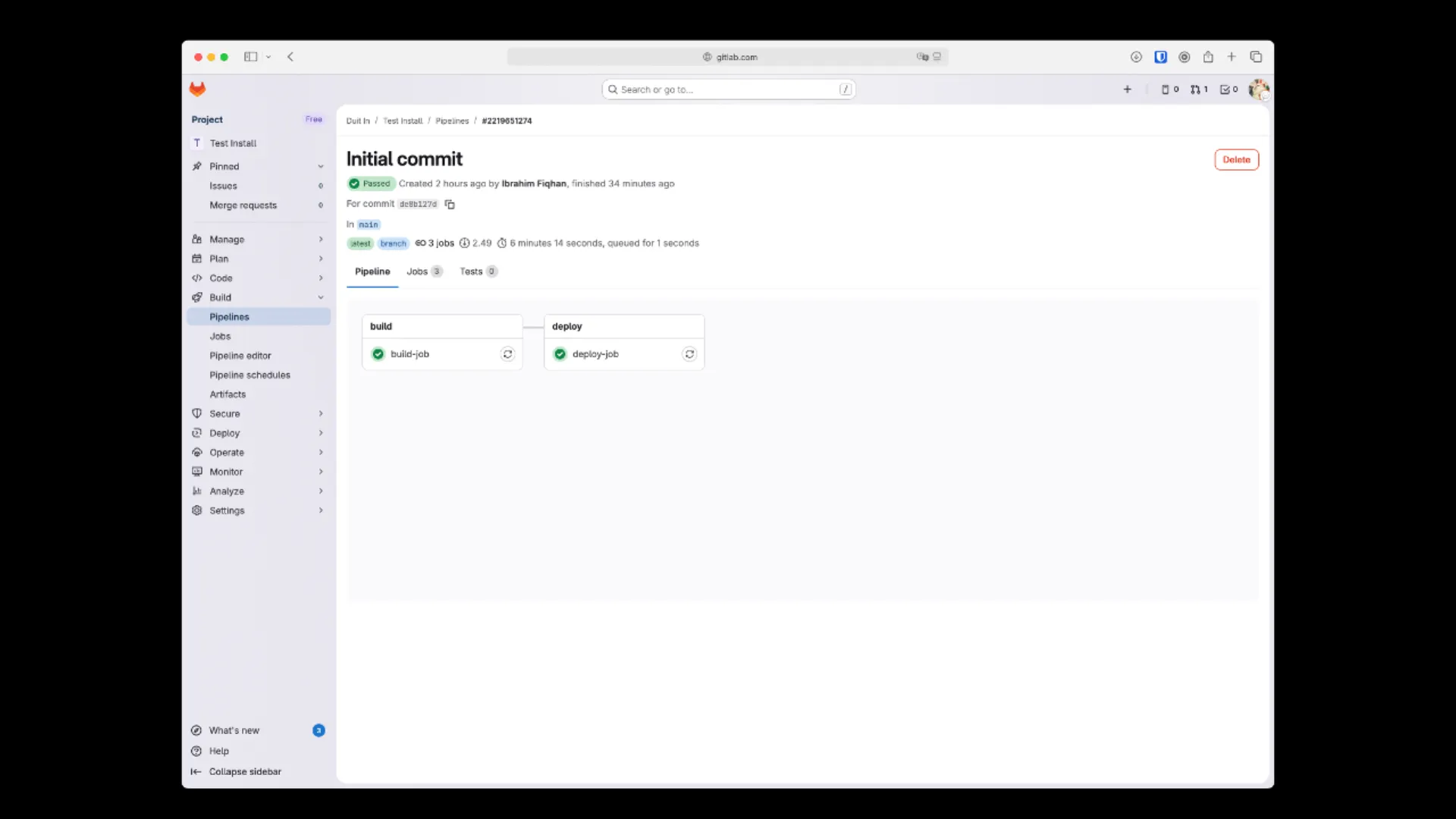The image size is (1456, 819).
Task: Open the main branch link
Action: [x=369, y=224]
